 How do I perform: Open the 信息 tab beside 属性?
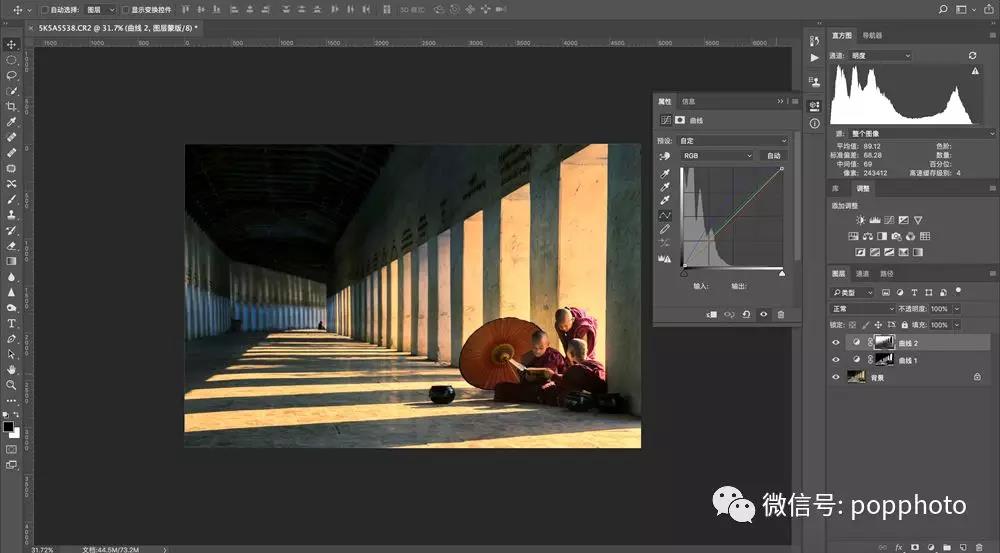click(688, 101)
